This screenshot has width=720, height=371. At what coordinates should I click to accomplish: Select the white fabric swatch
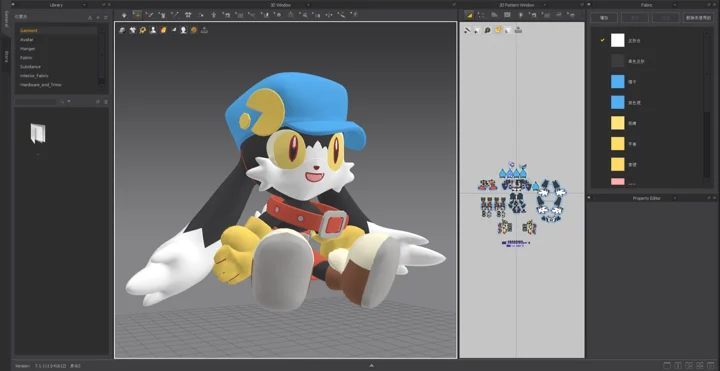pos(618,40)
